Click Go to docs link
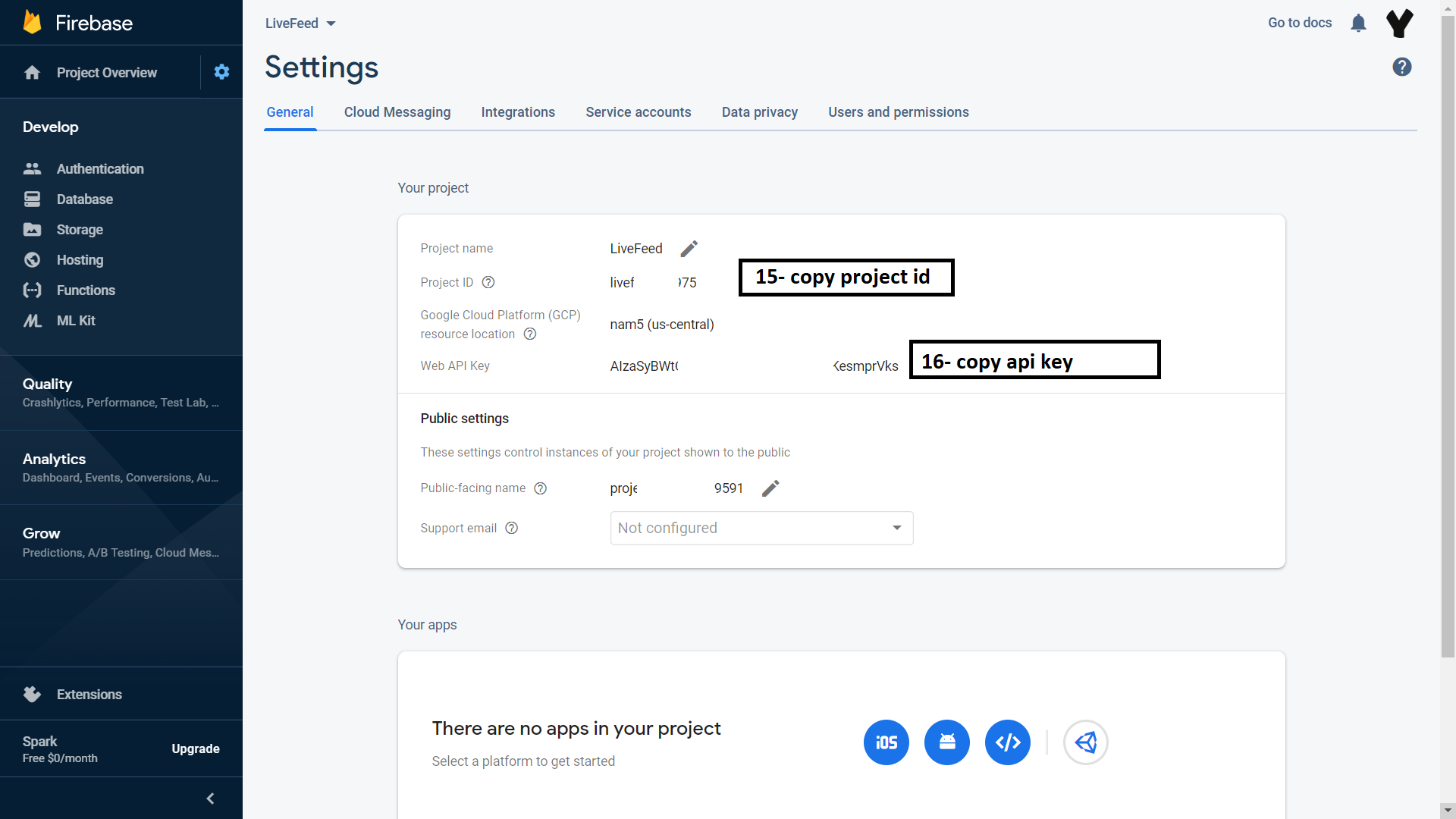1456x819 pixels. (x=1300, y=23)
